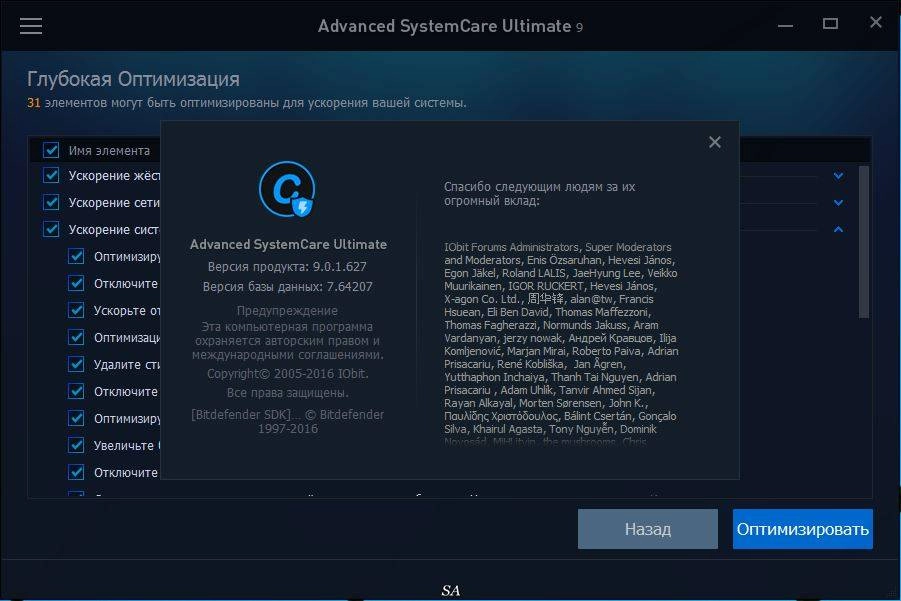Click the 'Copyright© 2005-2016 IObit.' text
Viewport: 901px width, 601px height.
coord(288,373)
